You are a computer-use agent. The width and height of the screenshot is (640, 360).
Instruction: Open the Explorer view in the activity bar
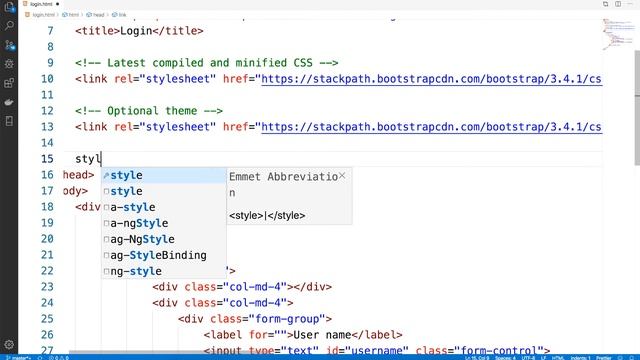pyautogui.click(x=9, y=7)
